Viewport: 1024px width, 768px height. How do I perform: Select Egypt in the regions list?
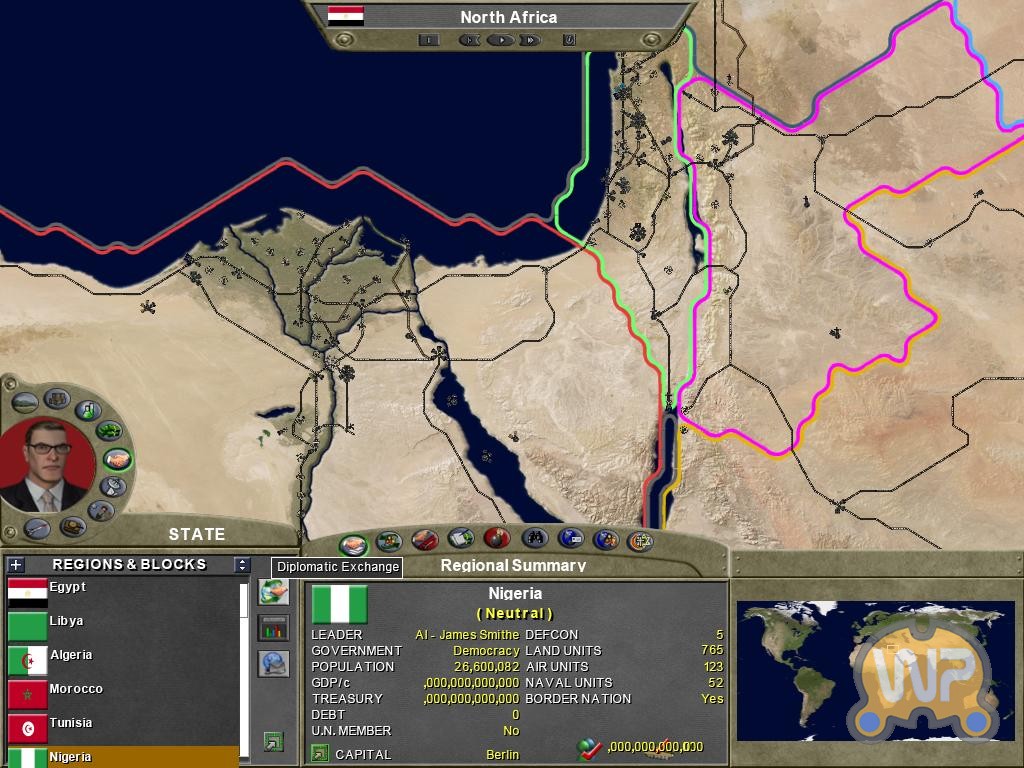67,588
